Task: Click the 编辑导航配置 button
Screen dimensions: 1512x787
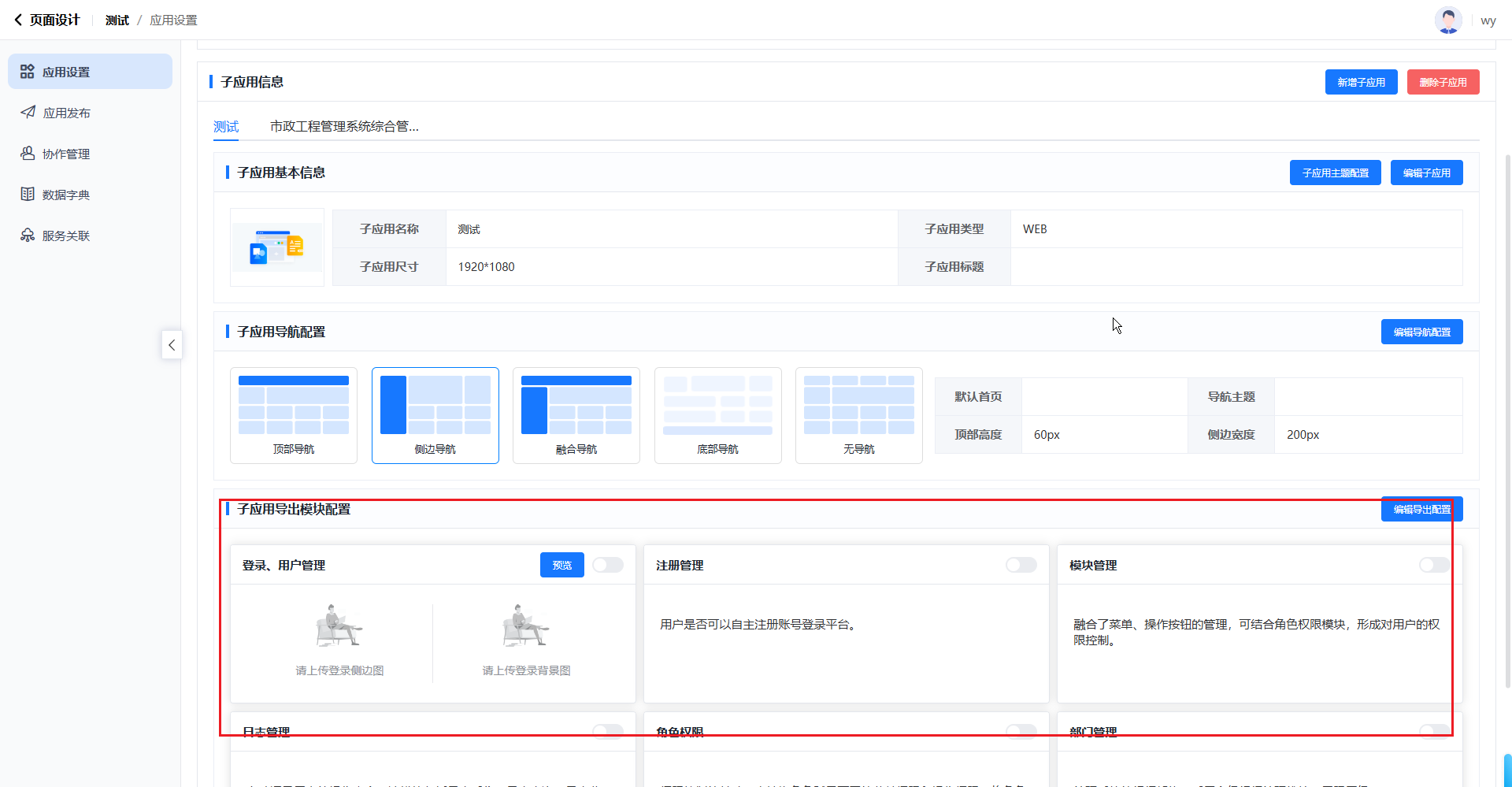Action: point(1421,332)
